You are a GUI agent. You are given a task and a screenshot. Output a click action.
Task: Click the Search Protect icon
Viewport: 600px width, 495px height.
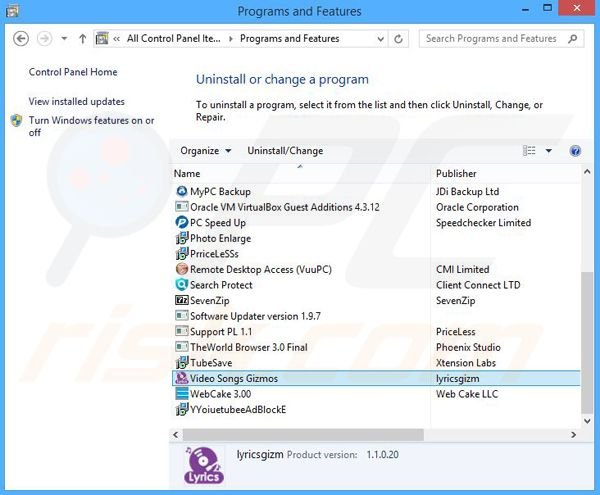tap(181, 285)
